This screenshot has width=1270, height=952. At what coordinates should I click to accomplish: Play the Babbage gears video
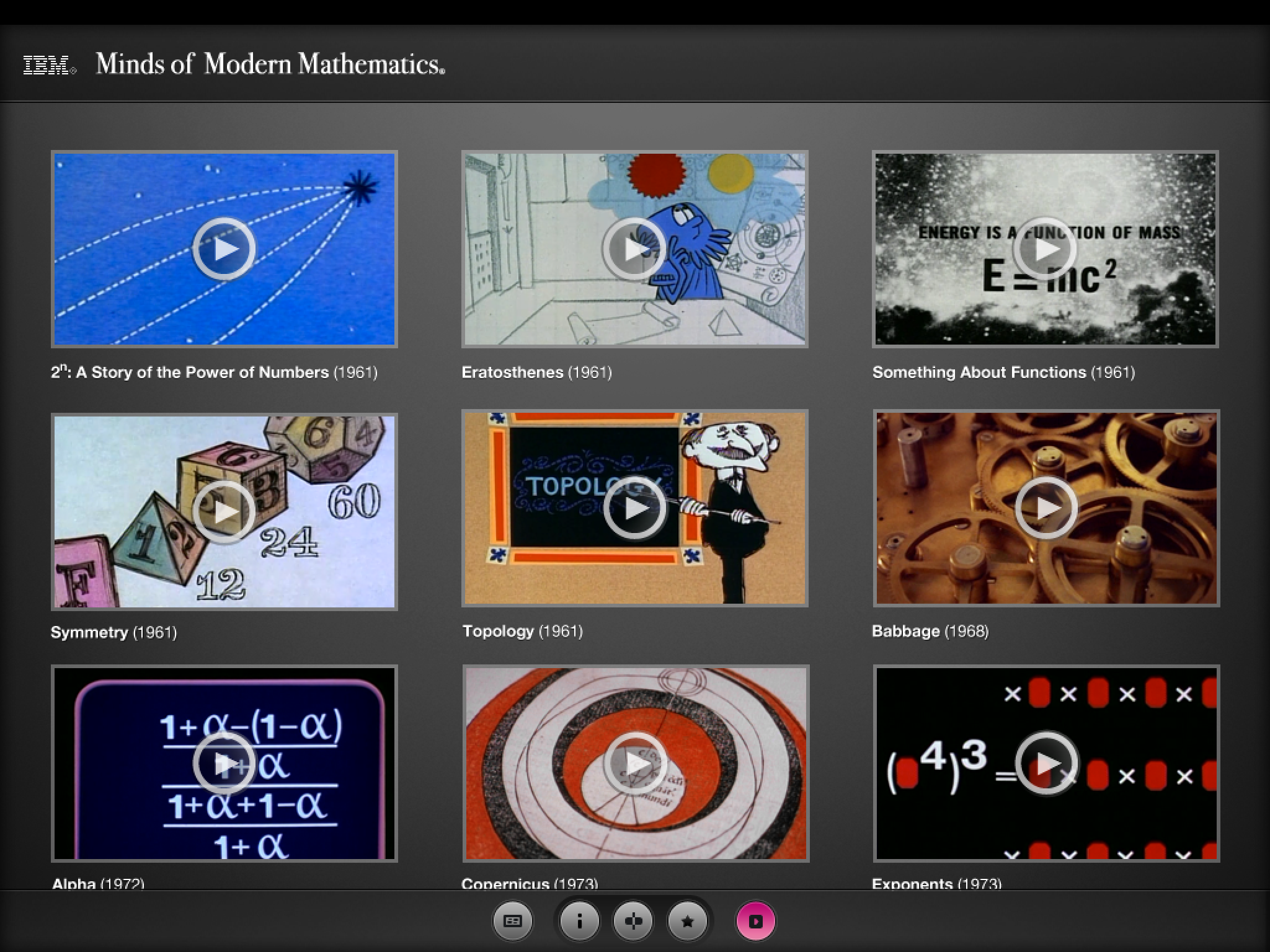tap(1046, 508)
